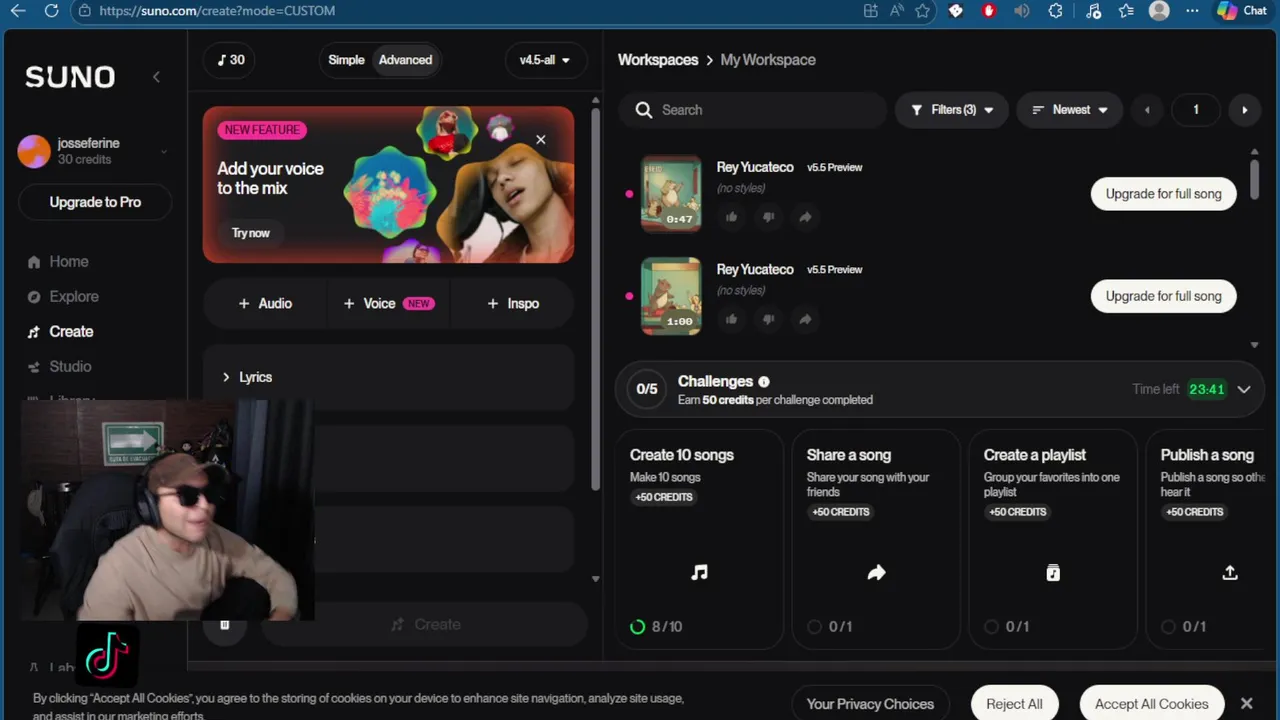Open the Share a song challenge card
This screenshot has width=1280, height=720.
click(x=876, y=539)
